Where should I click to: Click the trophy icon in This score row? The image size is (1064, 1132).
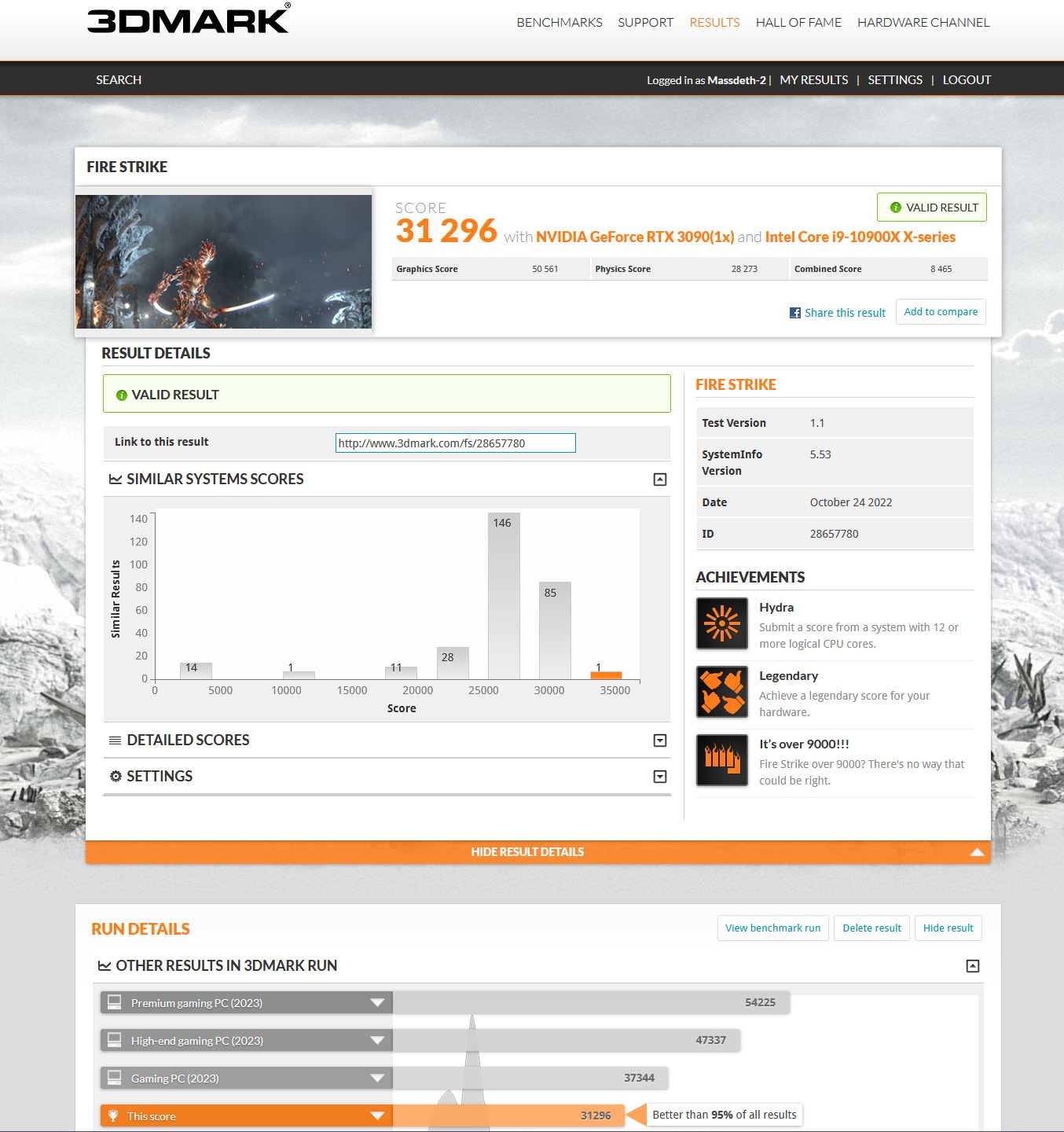click(113, 1115)
